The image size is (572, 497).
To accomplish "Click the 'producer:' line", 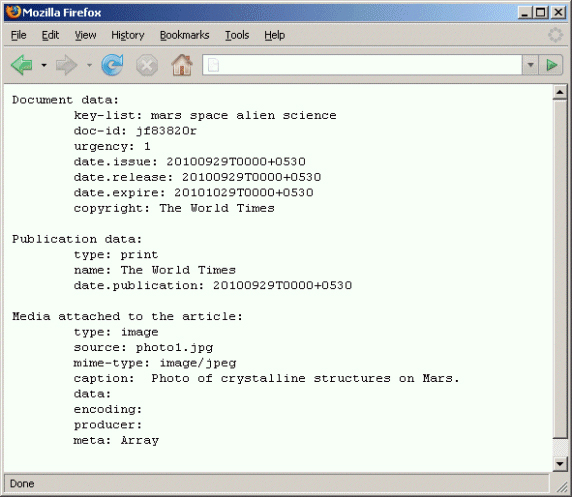I will pyautogui.click(x=108, y=425).
